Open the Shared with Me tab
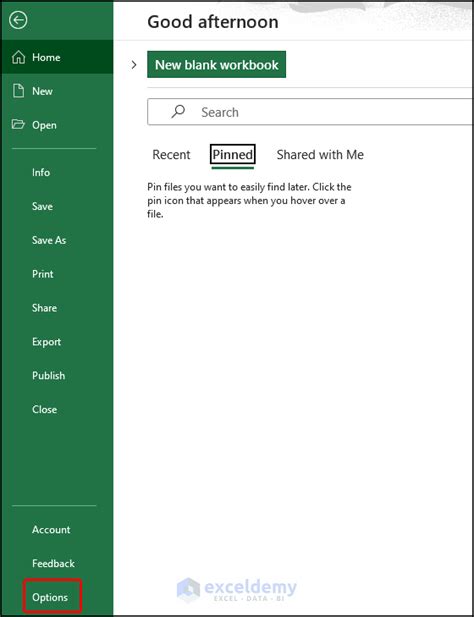 point(320,155)
